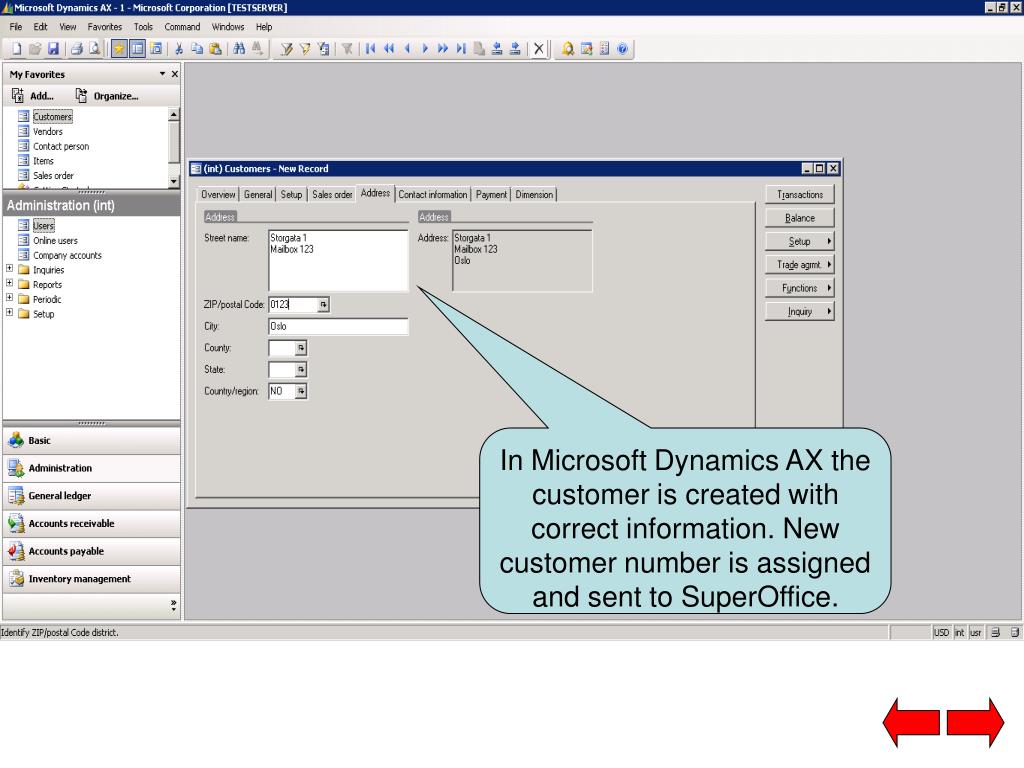The image size is (1024, 768).
Task: Click the Find binoculars icon
Action: point(239,49)
